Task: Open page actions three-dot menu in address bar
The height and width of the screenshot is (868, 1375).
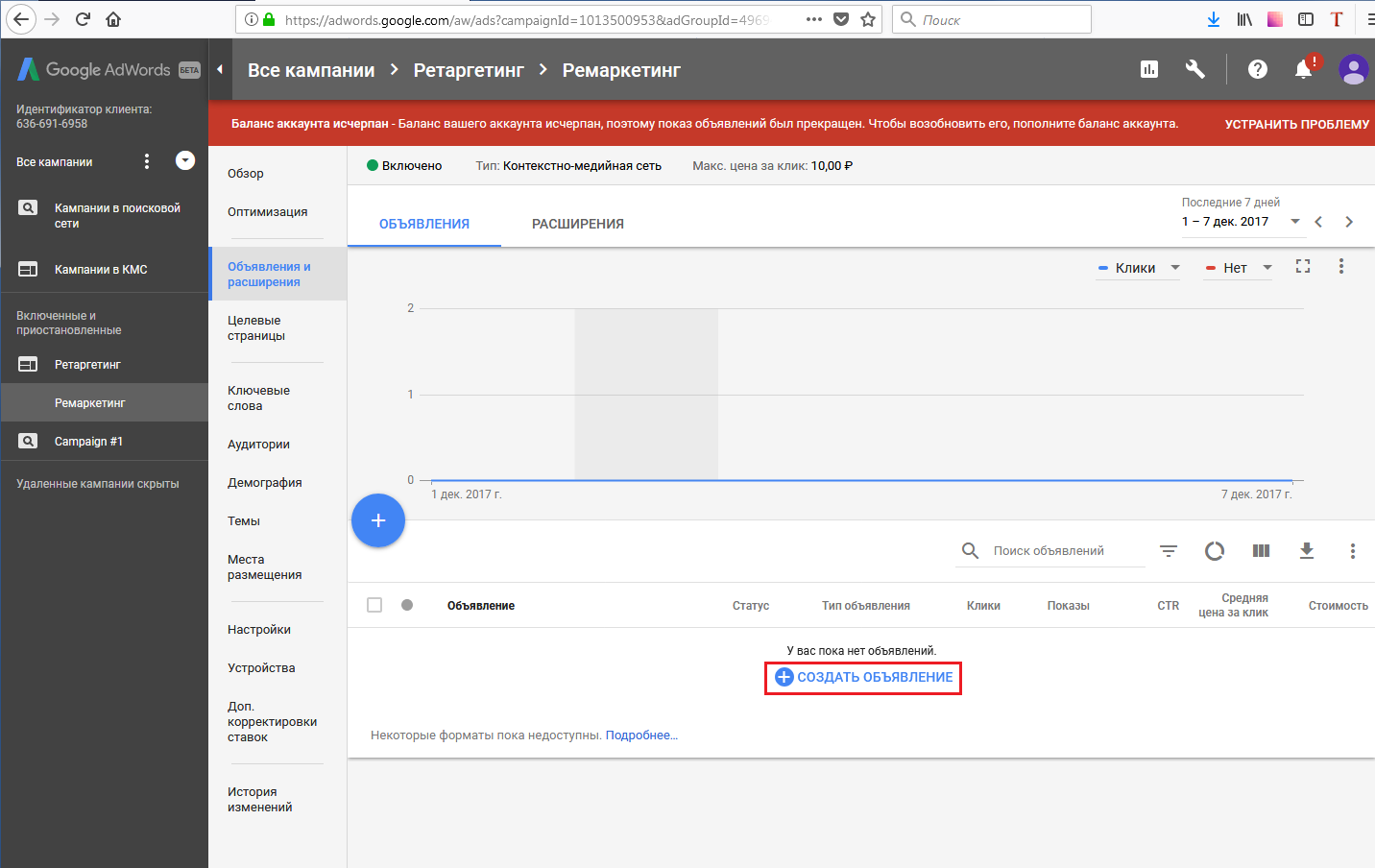Action: pos(814,19)
